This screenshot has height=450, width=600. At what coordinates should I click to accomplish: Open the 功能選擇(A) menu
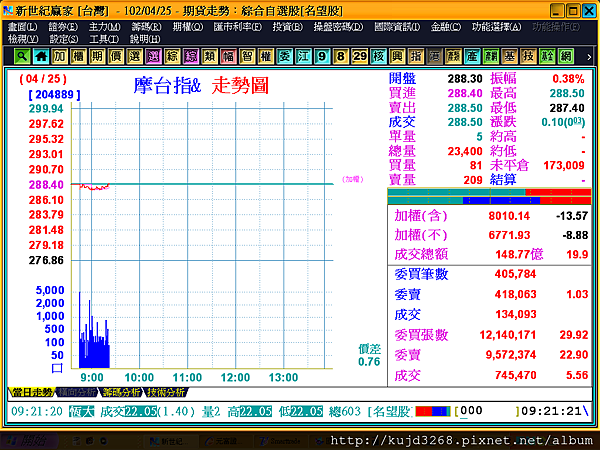pyautogui.click(x=496, y=27)
